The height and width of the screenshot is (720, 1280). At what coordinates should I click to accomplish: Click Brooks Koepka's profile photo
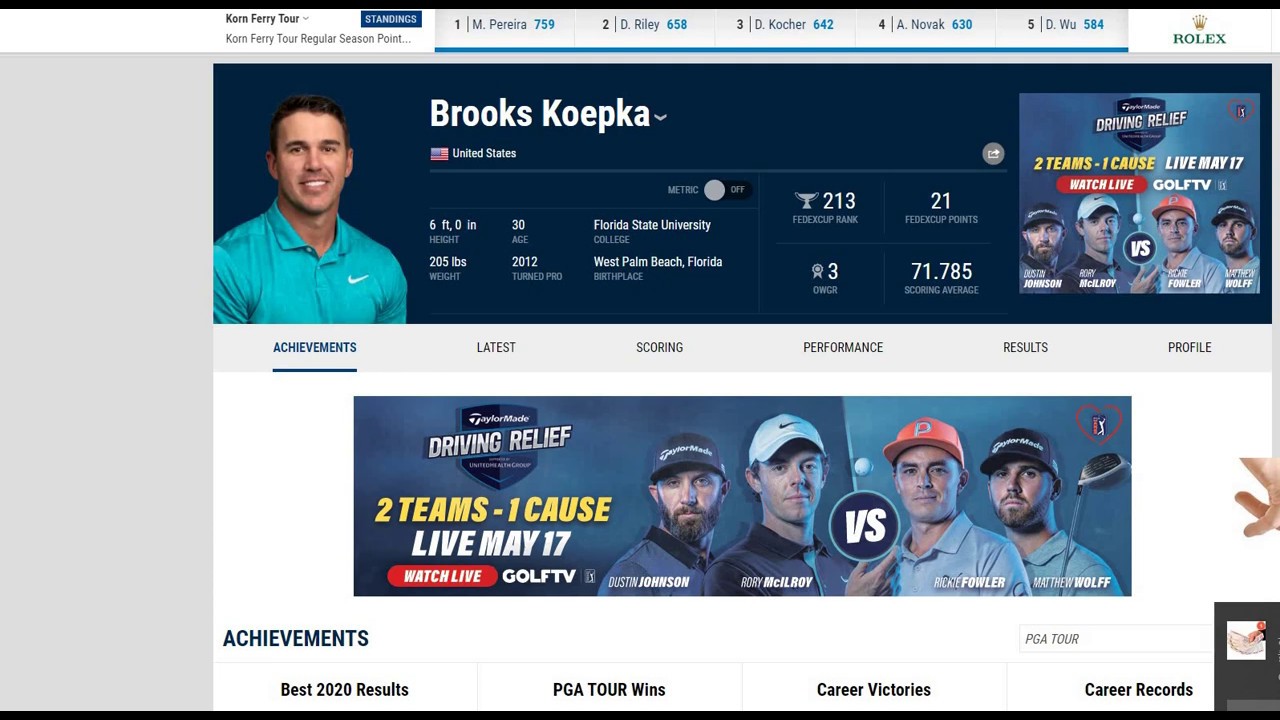310,208
